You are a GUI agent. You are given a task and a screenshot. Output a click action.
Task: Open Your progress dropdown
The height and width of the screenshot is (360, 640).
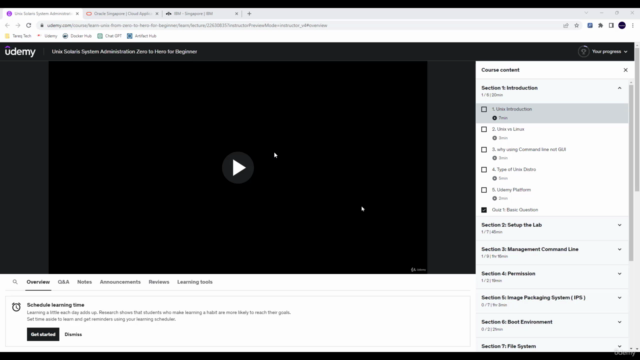[x=609, y=51]
